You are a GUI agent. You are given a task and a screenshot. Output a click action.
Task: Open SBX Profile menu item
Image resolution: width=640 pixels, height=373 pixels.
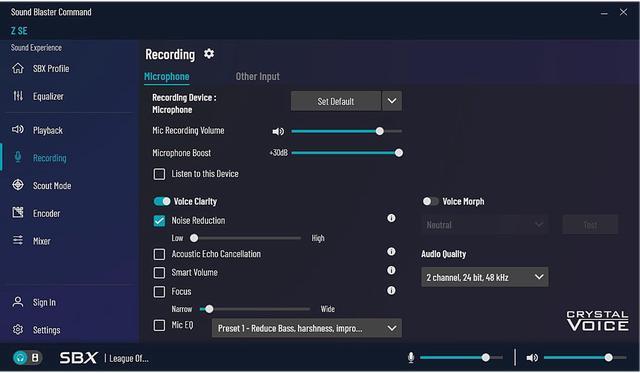pos(51,69)
